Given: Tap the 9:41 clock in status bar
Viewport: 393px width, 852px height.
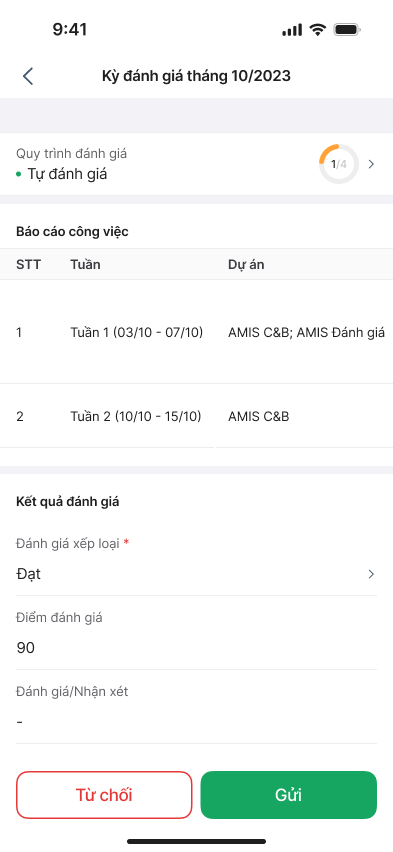Looking at the screenshot, I should [70, 29].
